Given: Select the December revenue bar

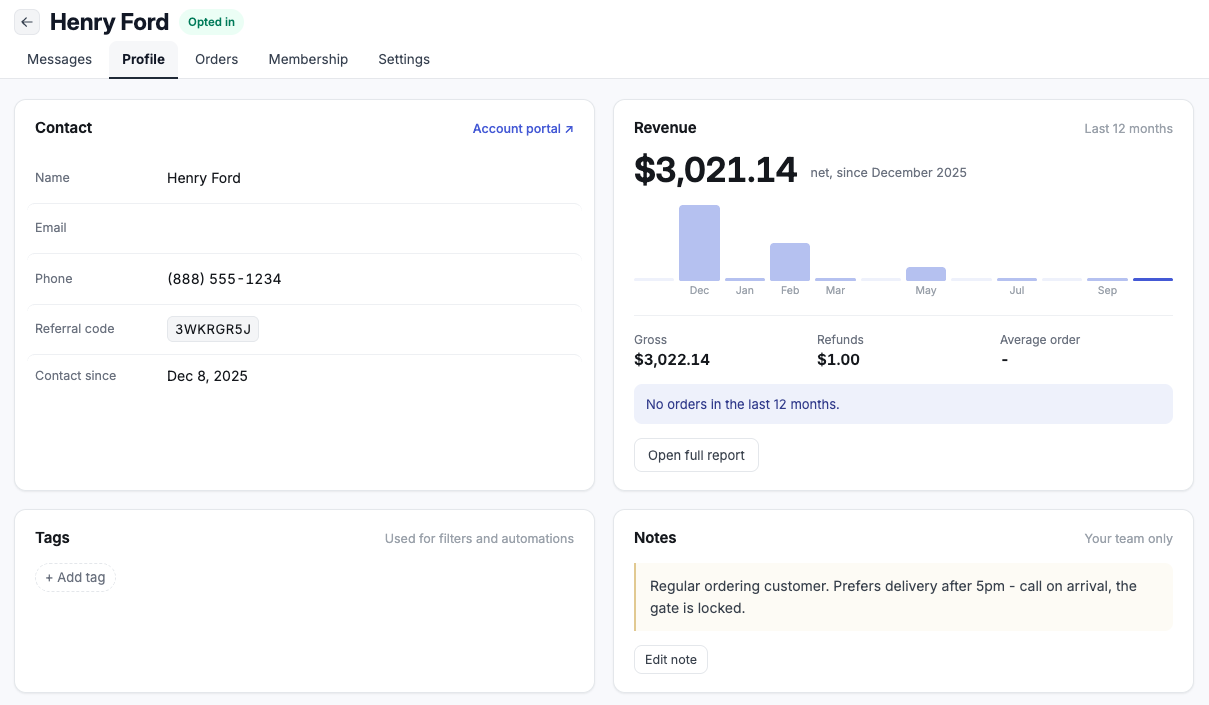Looking at the screenshot, I should point(699,243).
